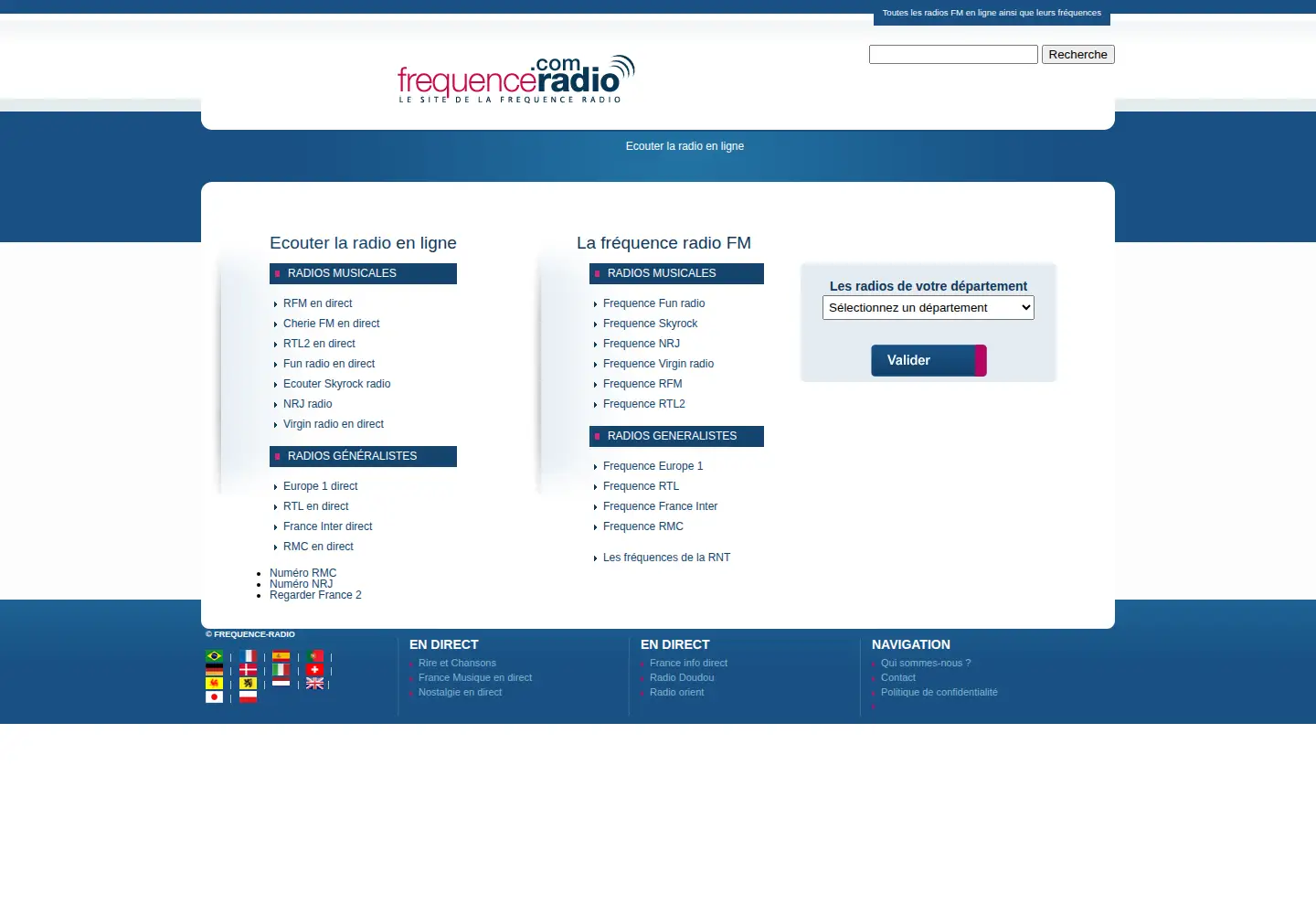Open 'Ecouter Skyrock radio' link
The width and height of the screenshot is (1316, 914).
click(336, 384)
